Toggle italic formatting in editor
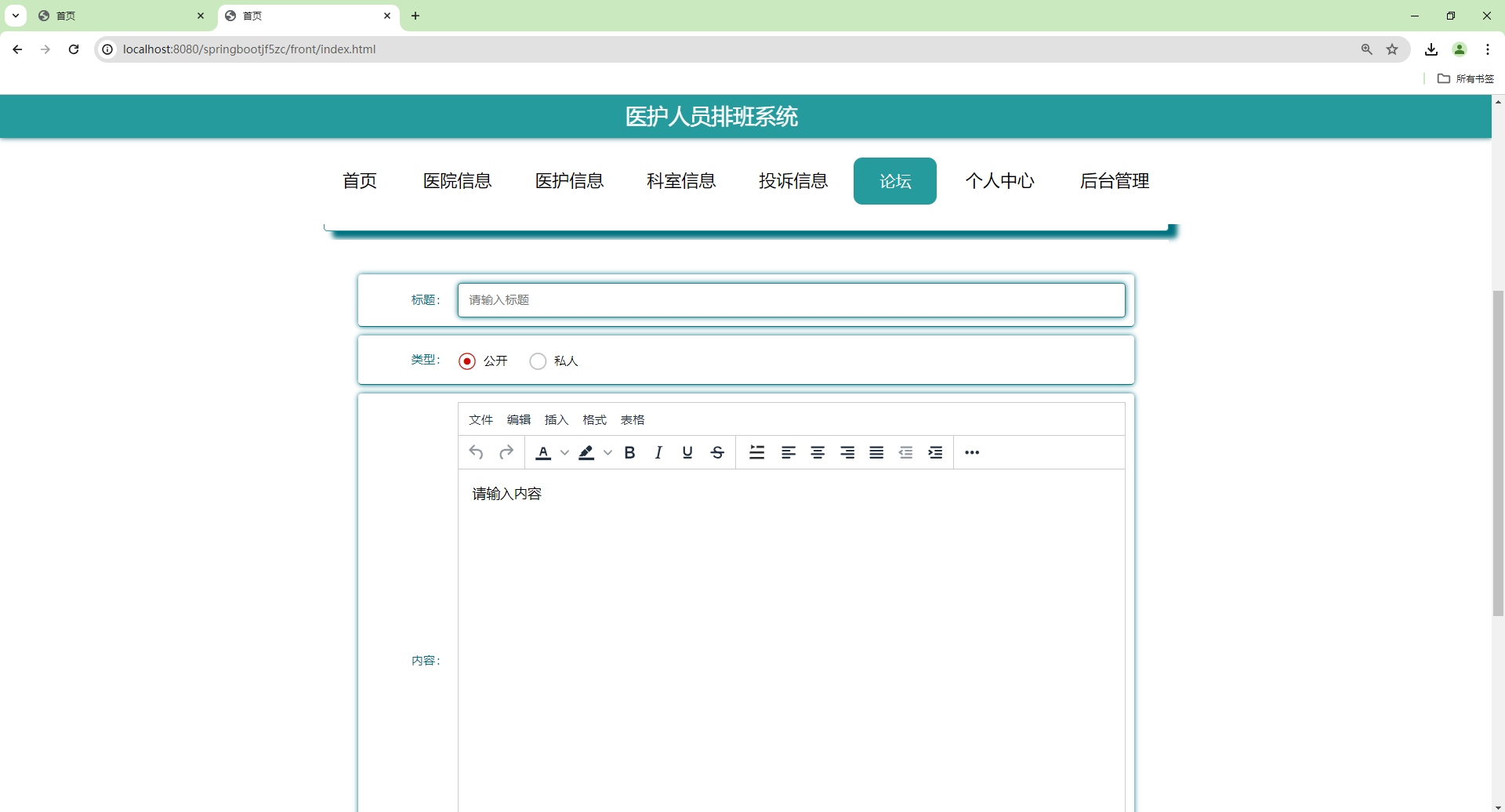The image size is (1505, 812). pos(658,452)
